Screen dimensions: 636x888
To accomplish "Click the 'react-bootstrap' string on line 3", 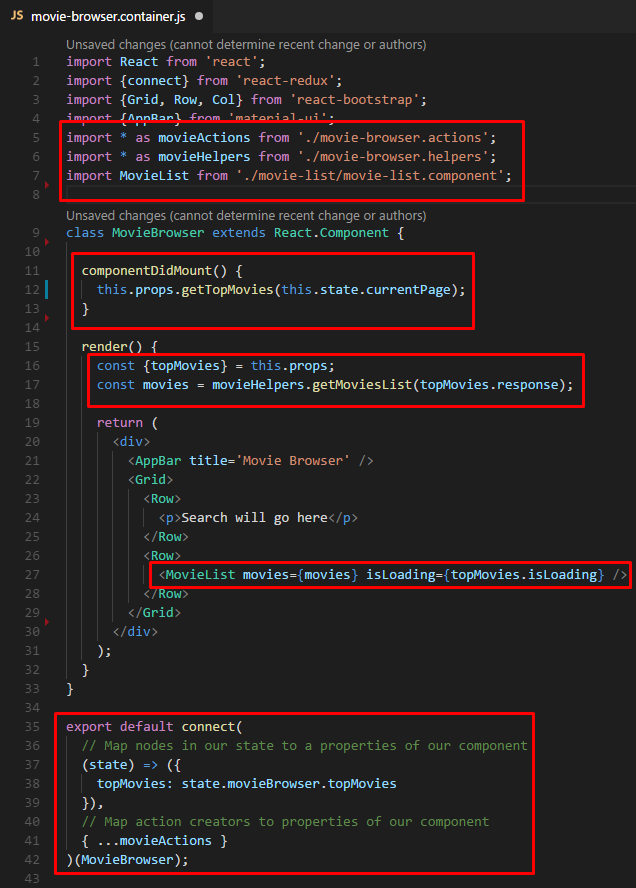I will (x=355, y=100).
